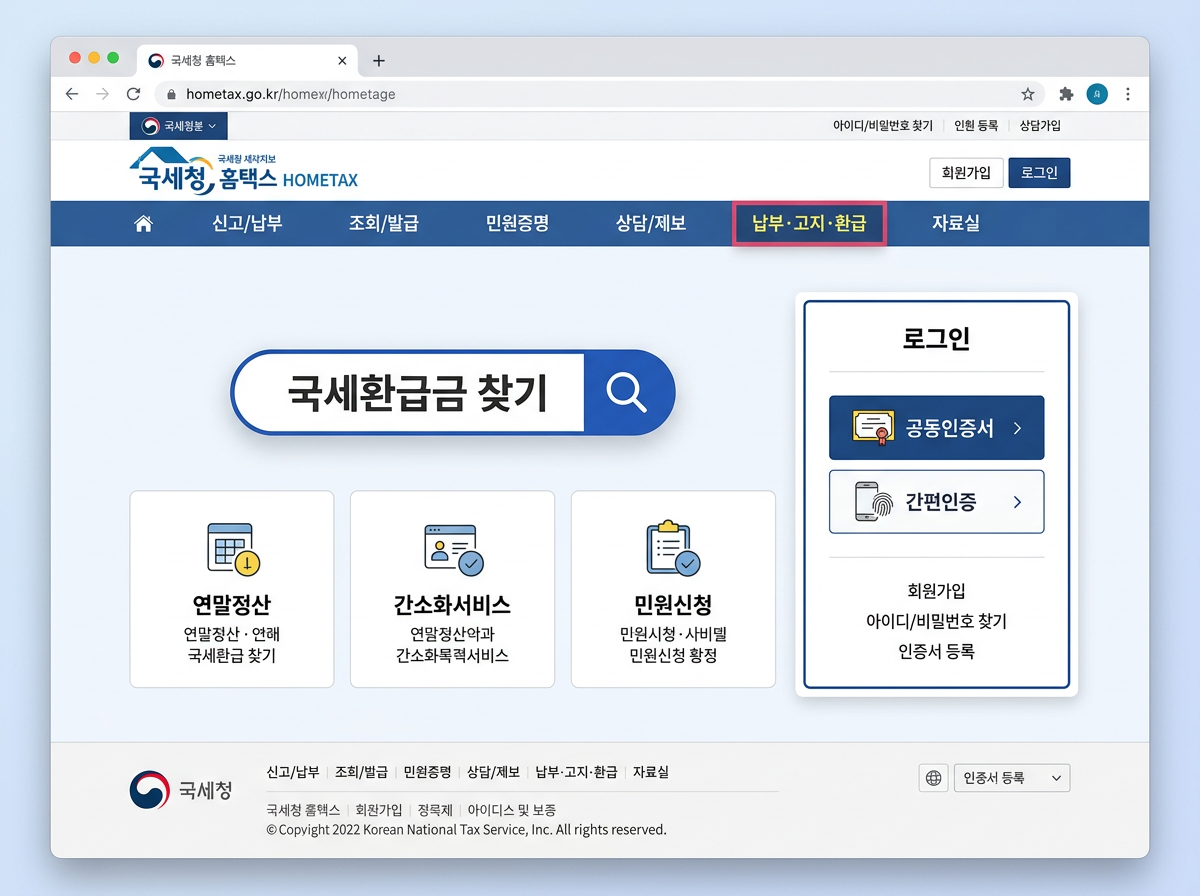Close the 국세청 홈택스 browser tab
This screenshot has height=896, width=1200.
(x=342, y=61)
